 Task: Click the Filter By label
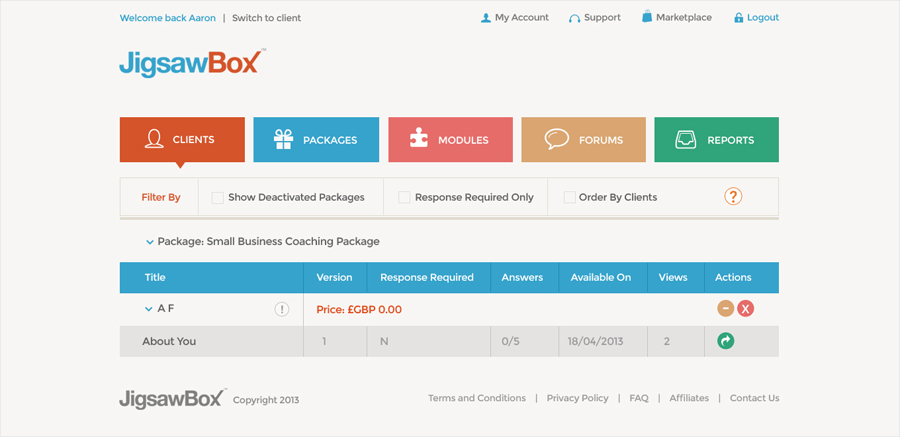[161, 198]
